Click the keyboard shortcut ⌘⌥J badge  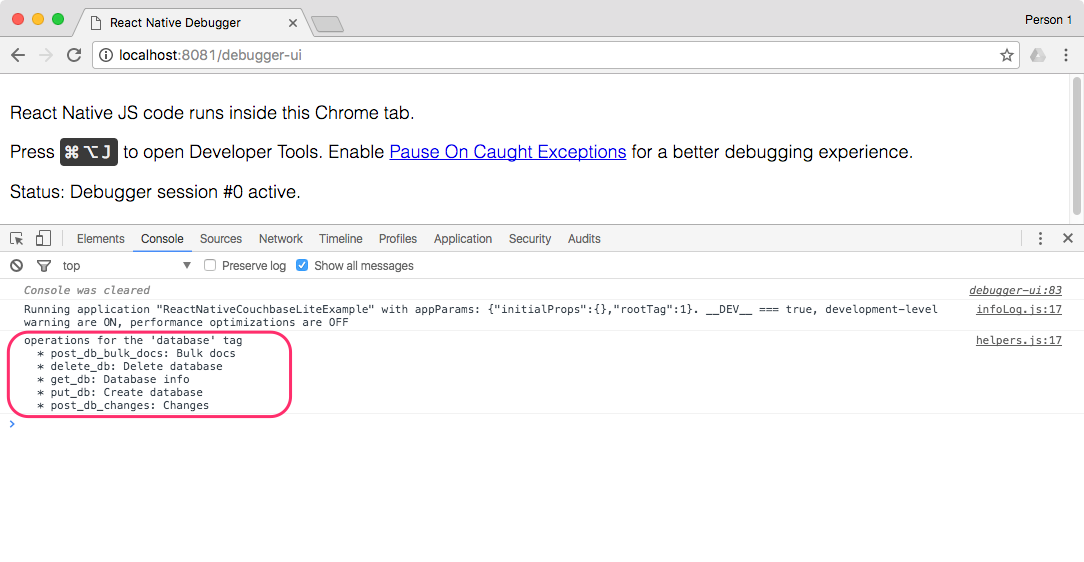(89, 152)
